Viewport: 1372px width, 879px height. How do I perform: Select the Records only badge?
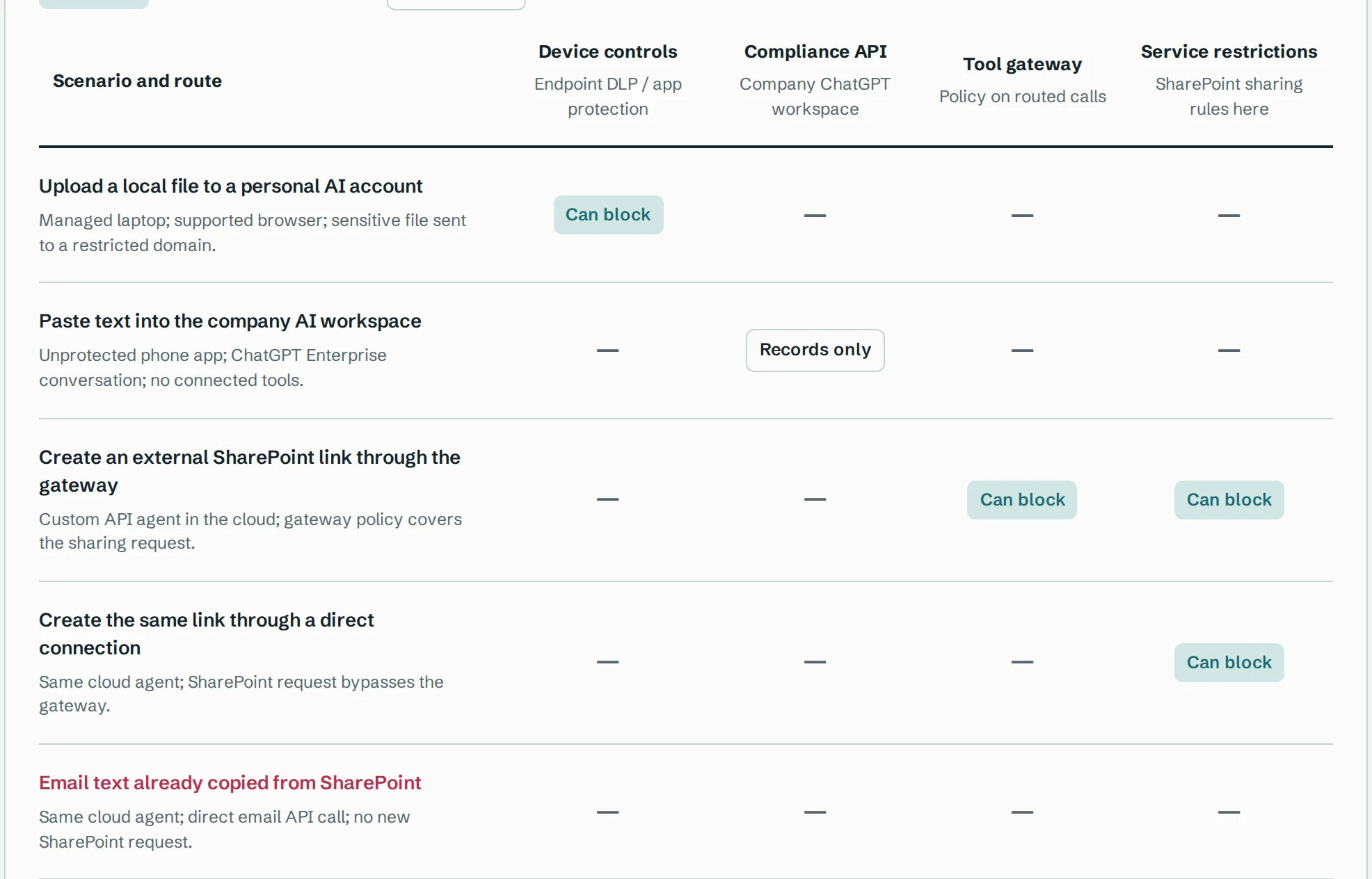tap(815, 350)
